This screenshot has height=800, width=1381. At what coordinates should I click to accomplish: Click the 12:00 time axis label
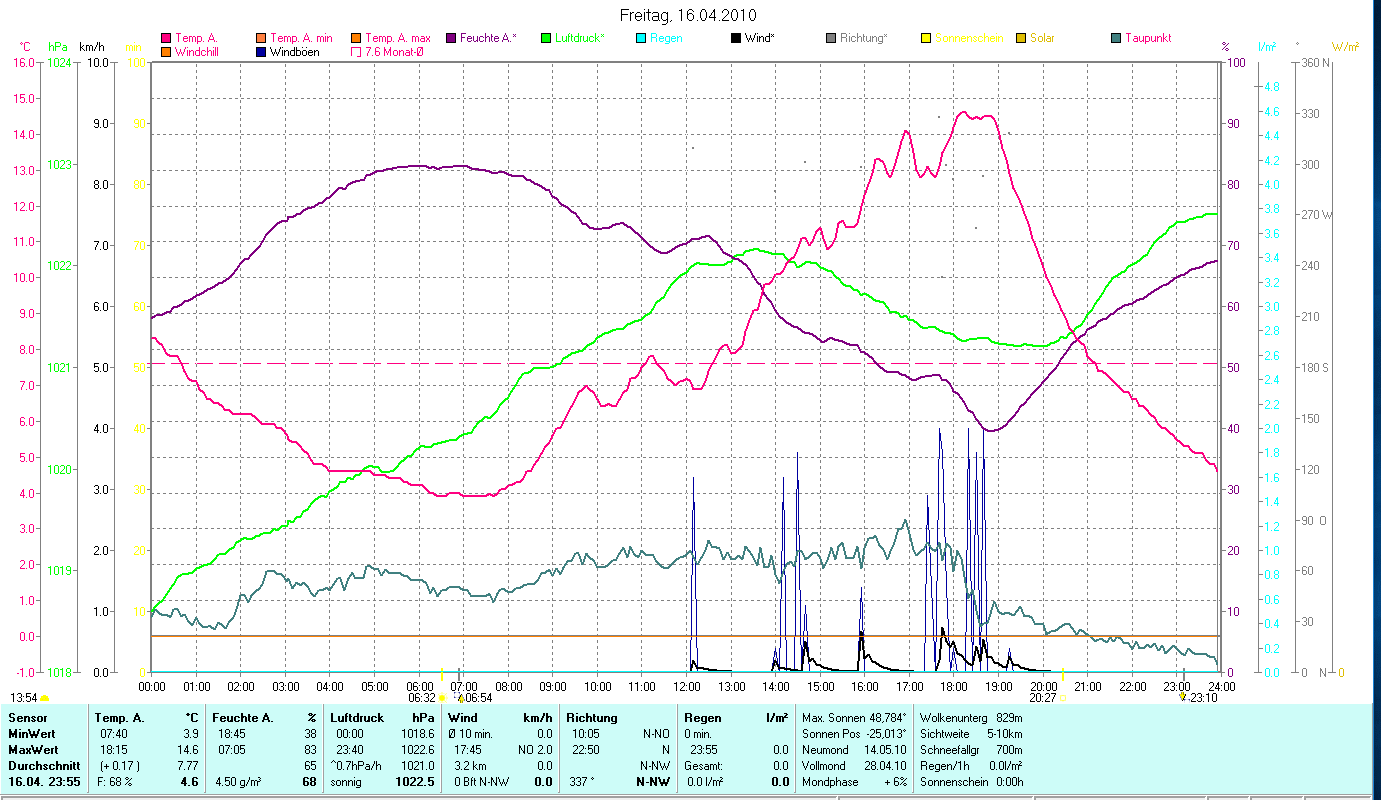pos(686,687)
